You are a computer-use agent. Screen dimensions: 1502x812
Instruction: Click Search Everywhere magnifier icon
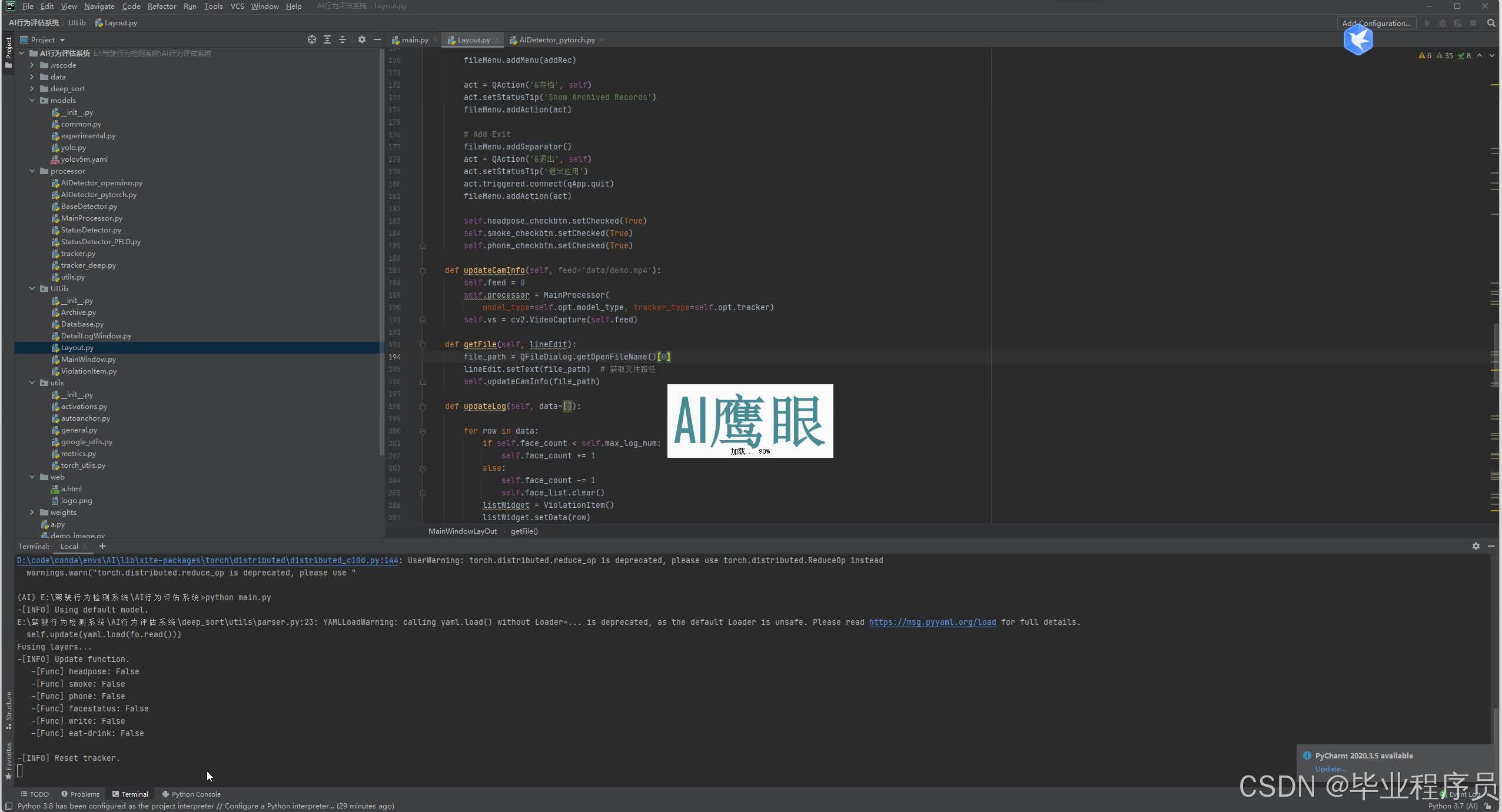pos(1491,23)
